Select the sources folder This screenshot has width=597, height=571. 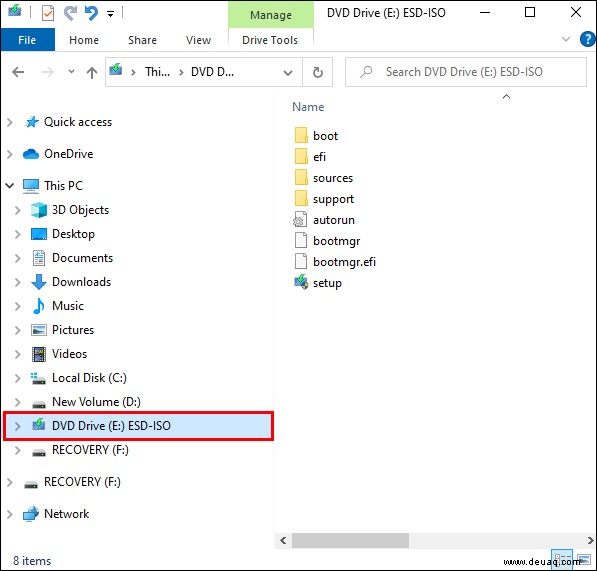[333, 178]
